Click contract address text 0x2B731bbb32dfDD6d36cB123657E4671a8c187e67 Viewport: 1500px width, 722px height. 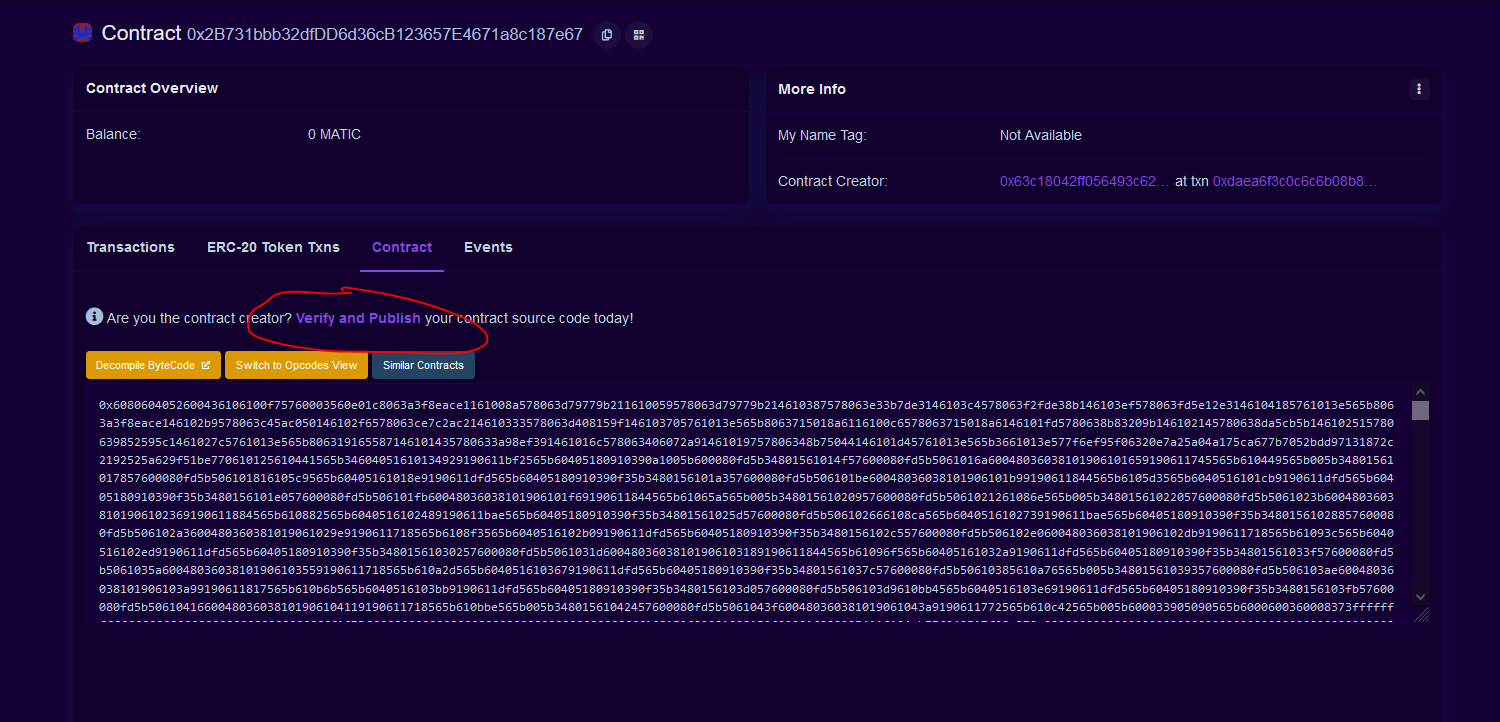385,34
